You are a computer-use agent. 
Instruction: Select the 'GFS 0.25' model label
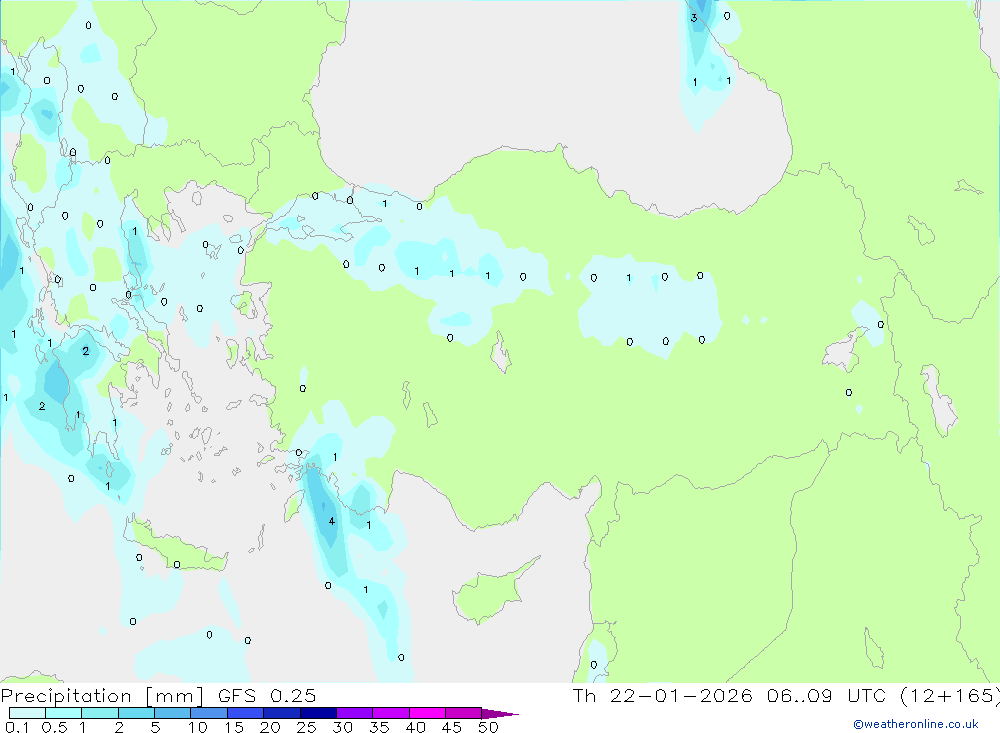[267, 696]
